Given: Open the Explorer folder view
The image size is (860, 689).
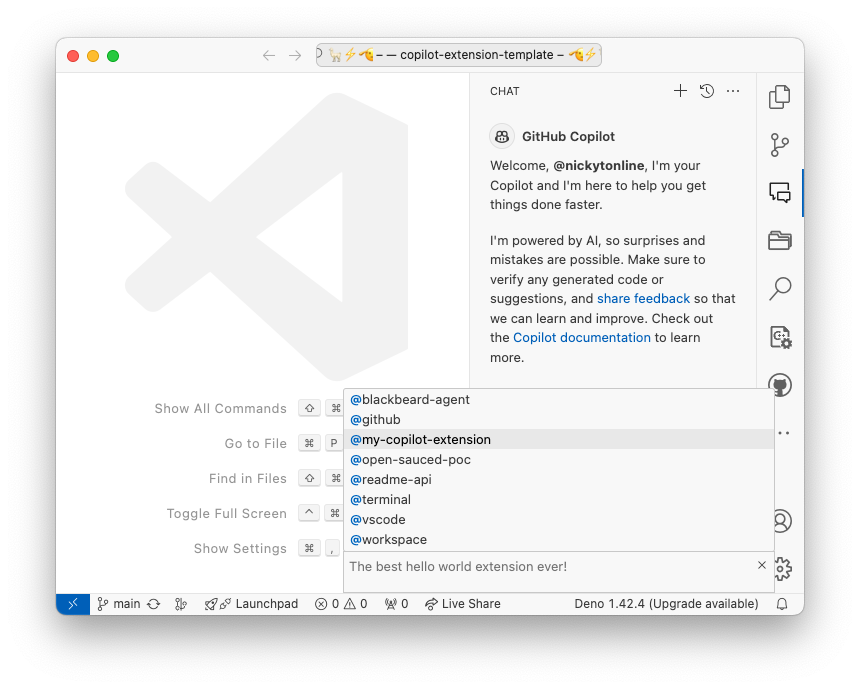Looking at the screenshot, I should click(x=779, y=240).
